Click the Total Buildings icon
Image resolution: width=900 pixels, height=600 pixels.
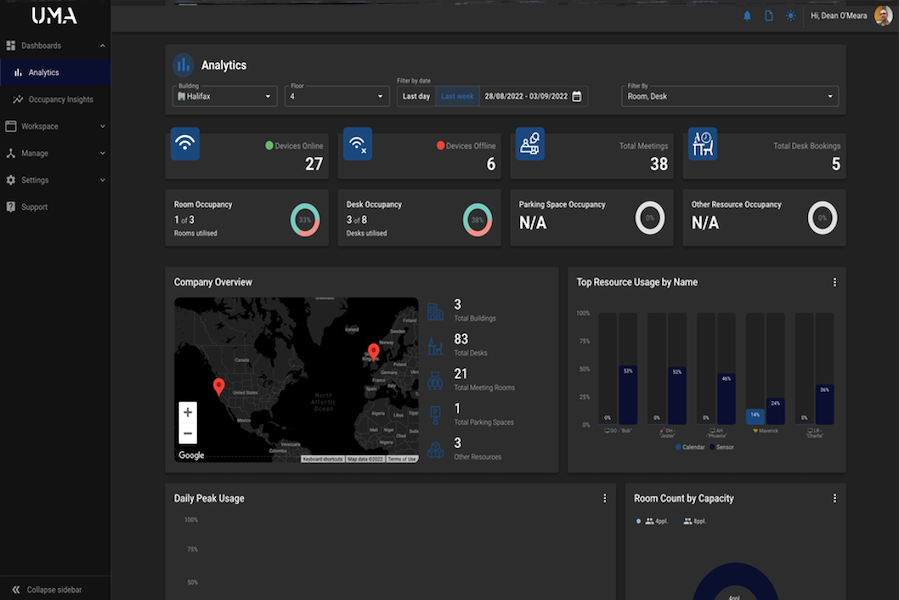point(435,311)
